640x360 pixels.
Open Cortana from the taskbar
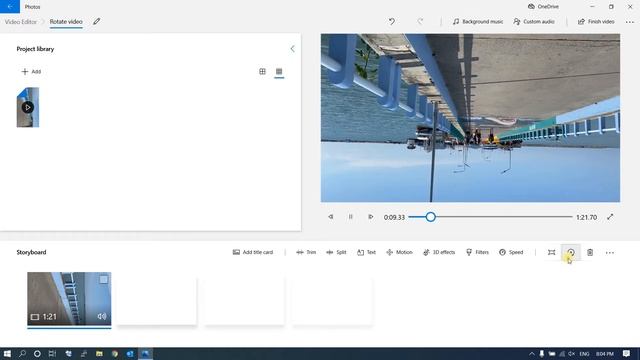coord(37,353)
